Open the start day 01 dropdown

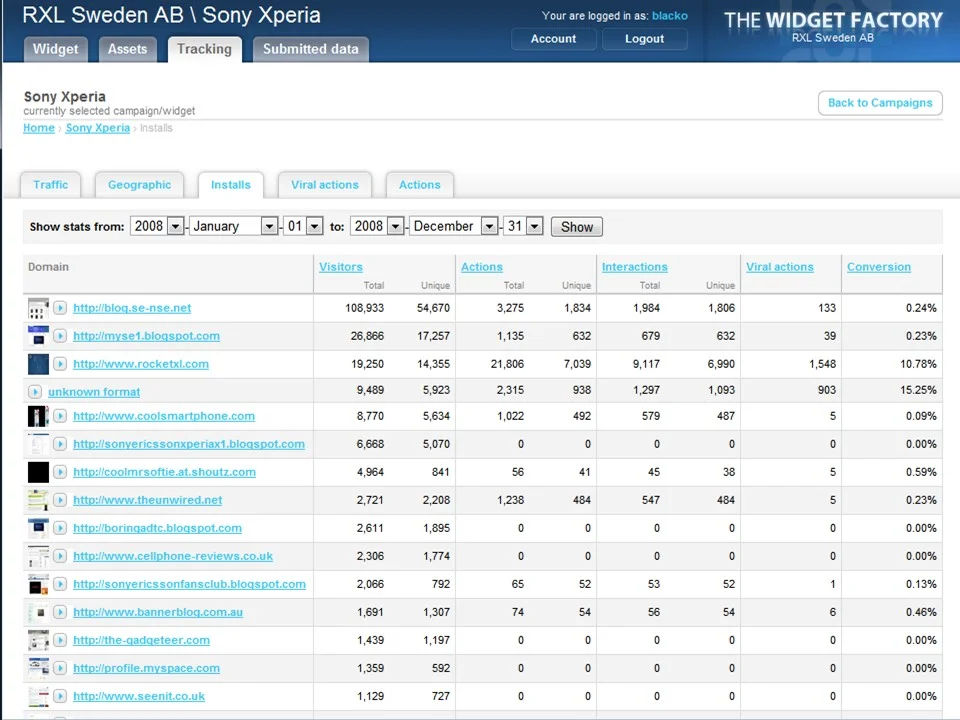(x=303, y=227)
